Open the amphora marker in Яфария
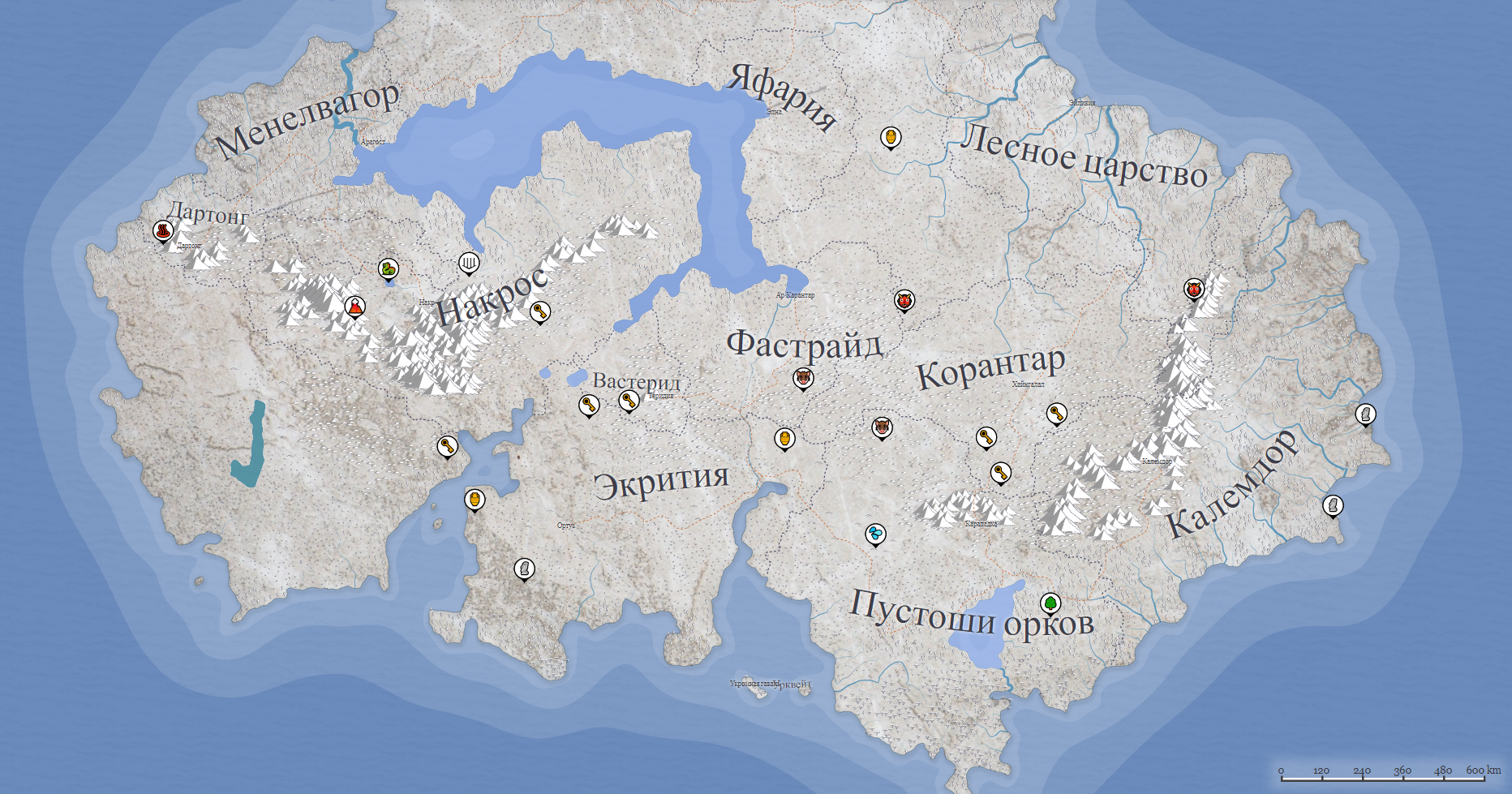Viewport: 1512px width, 794px height. pos(891,138)
